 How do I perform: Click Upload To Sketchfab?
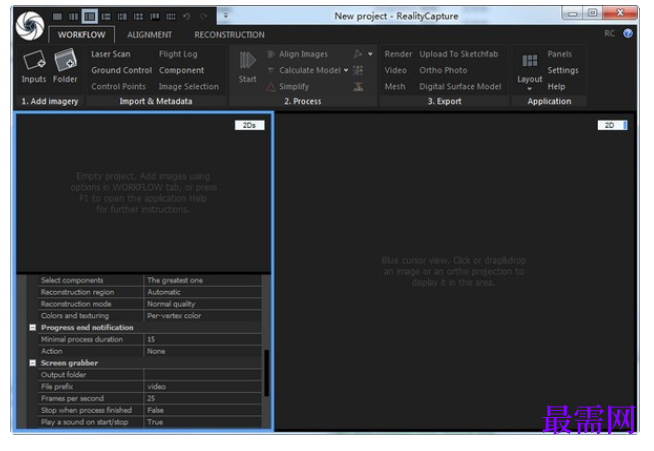[458, 54]
